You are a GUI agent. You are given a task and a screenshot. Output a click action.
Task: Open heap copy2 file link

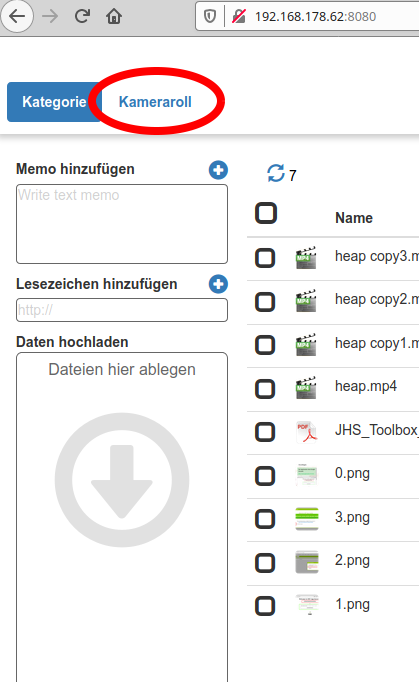click(377, 299)
